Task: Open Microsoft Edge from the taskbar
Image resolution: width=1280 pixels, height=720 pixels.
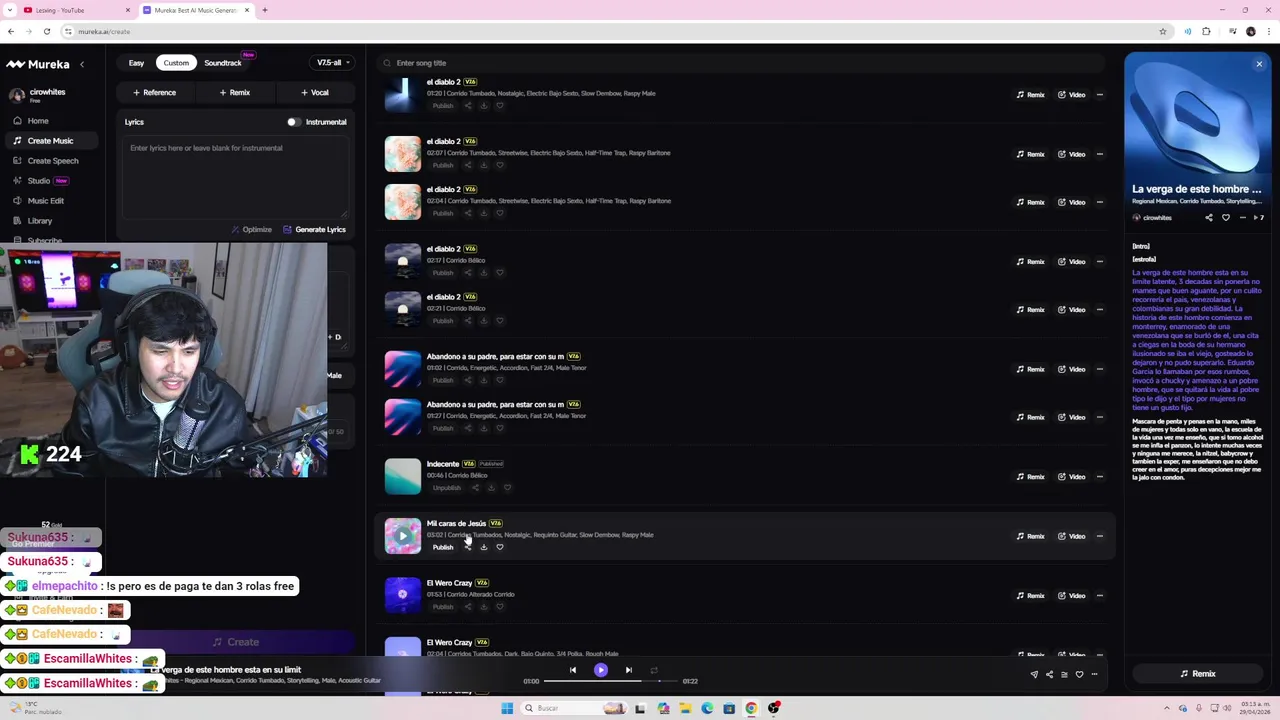Action: [x=707, y=708]
